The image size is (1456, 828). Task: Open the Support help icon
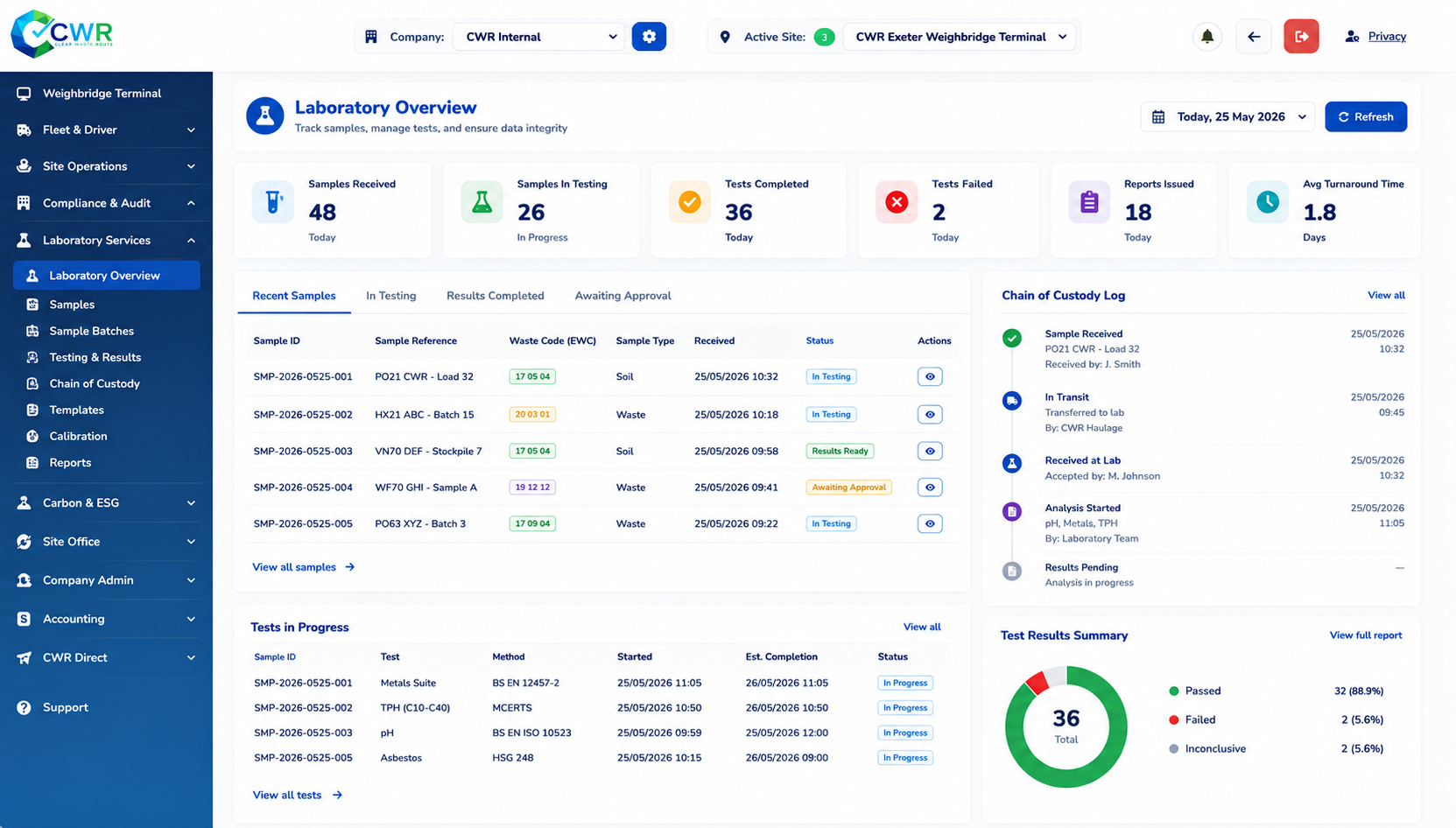pyautogui.click(x=24, y=707)
